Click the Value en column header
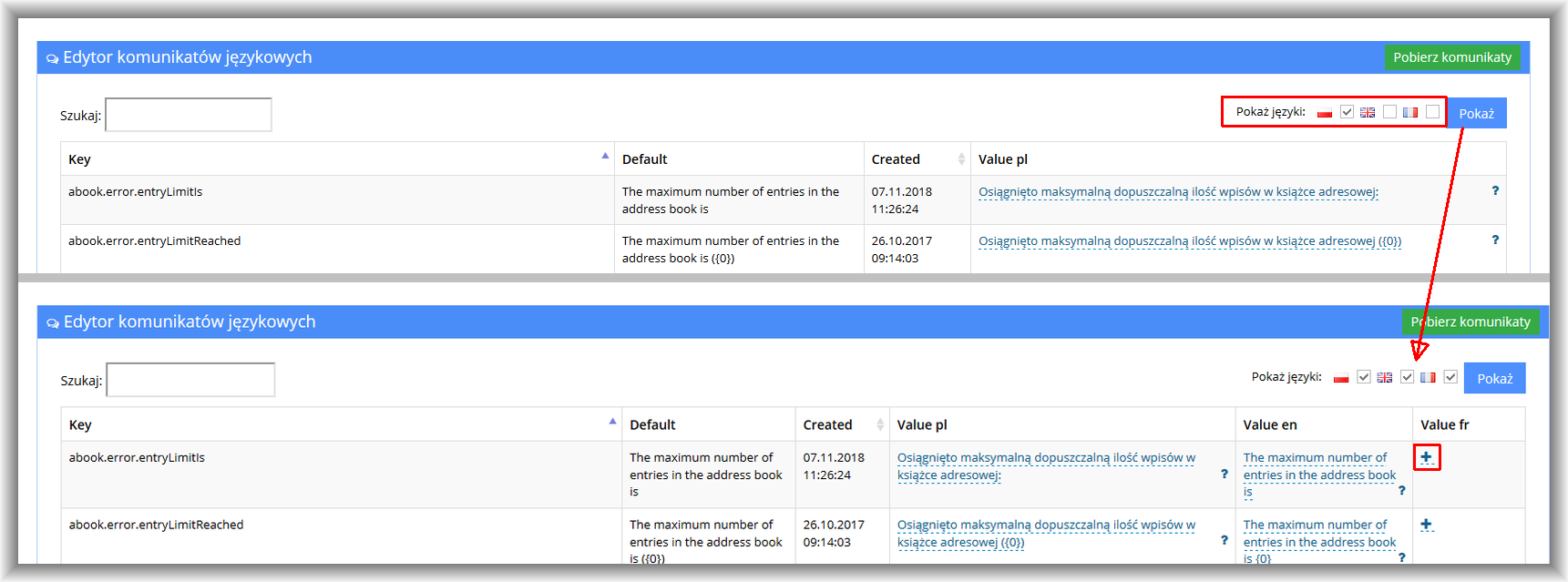 [1270, 424]
